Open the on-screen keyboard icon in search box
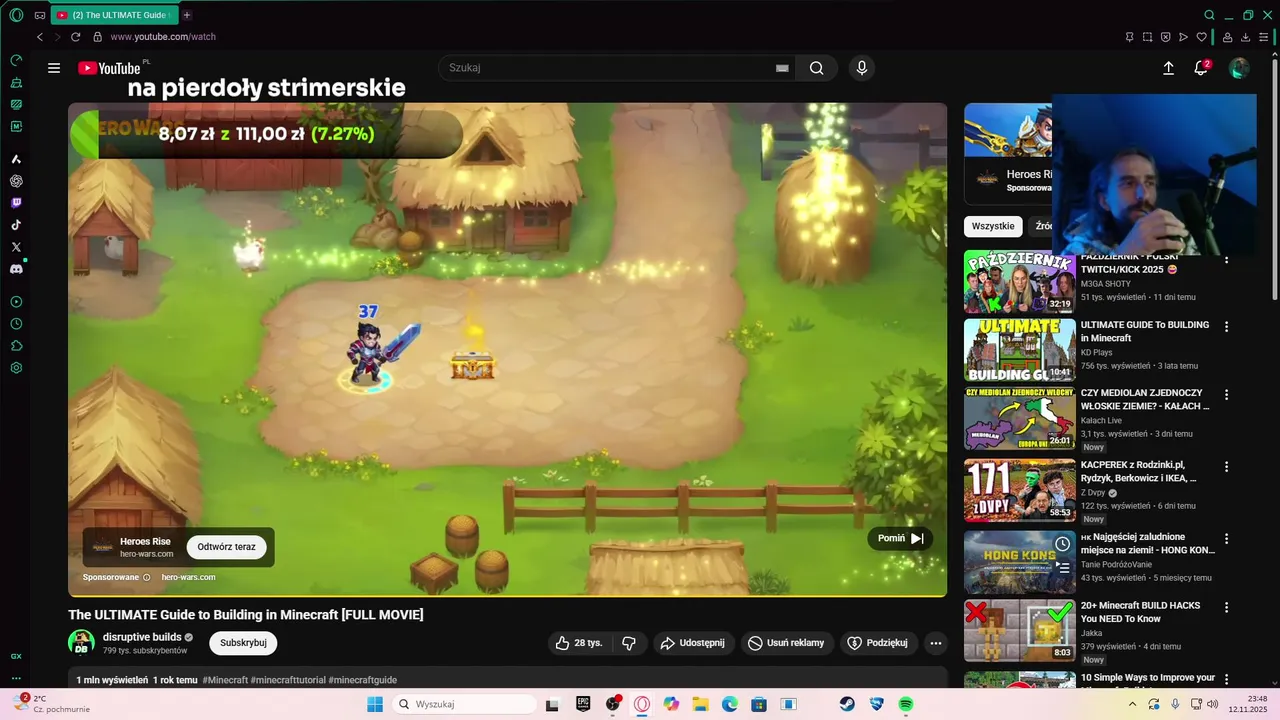The height and width of the screenshot is (720, 1280). (782, 68)
